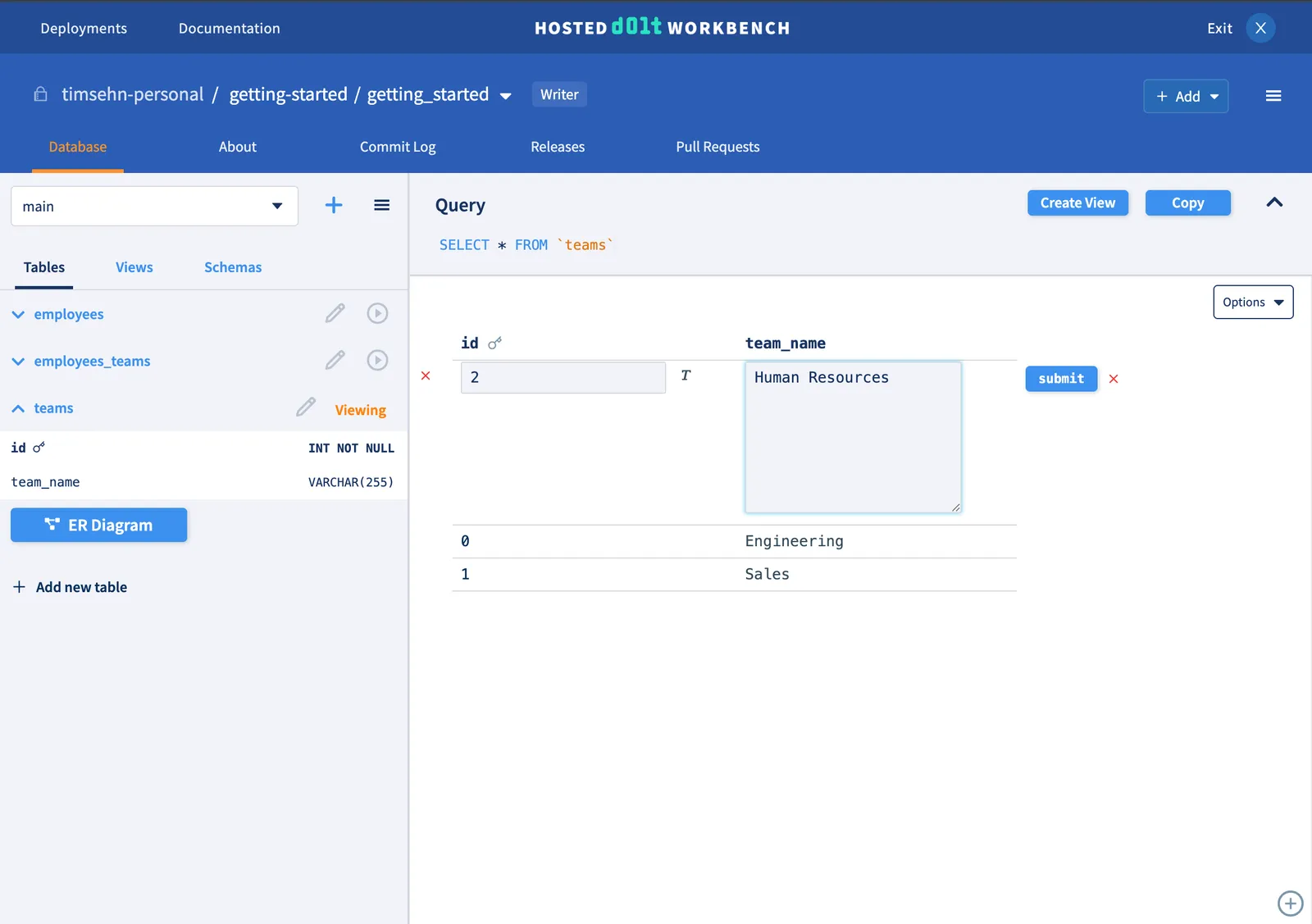Screen dimensions: 1312x924
Task: Open the main branch dropdown
Action: click(154, 206)
